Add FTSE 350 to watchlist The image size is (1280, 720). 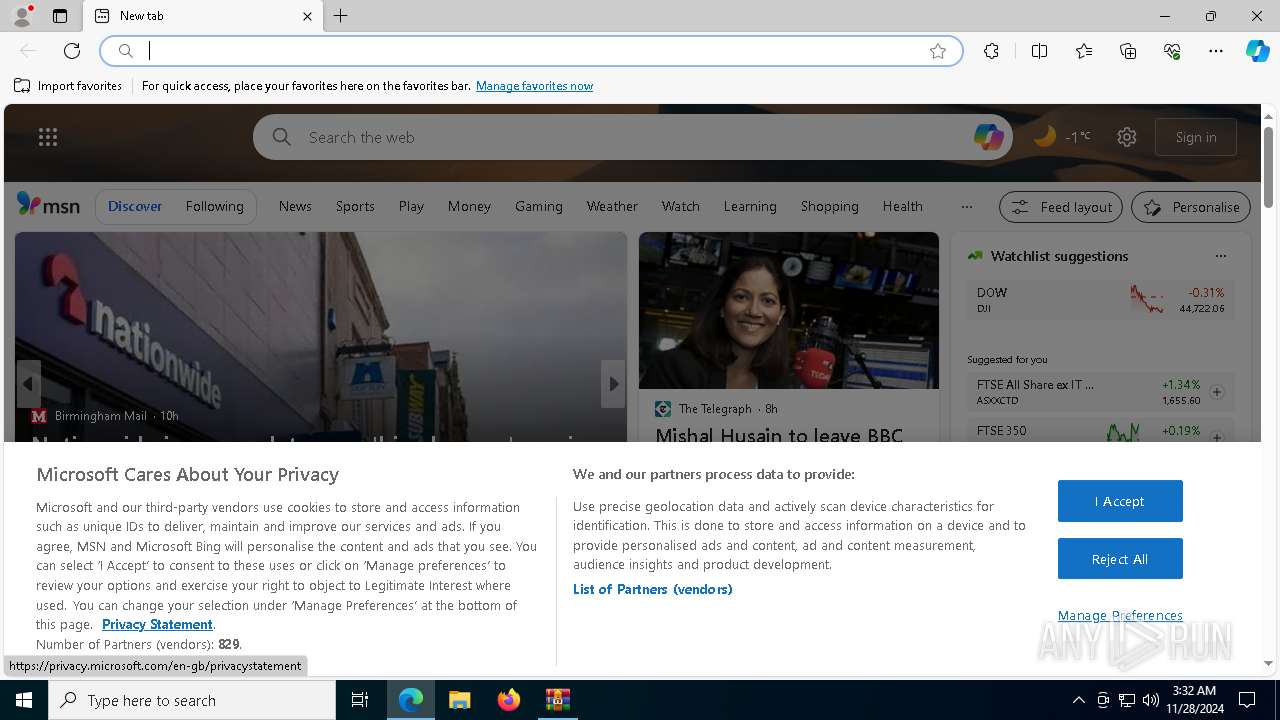click(1217, 436)
